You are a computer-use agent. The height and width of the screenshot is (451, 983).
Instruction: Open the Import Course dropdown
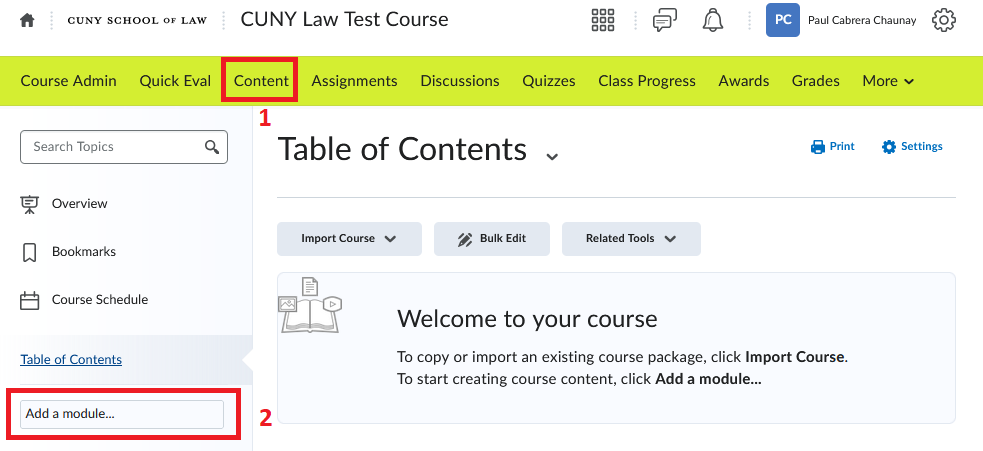(349, 239)
